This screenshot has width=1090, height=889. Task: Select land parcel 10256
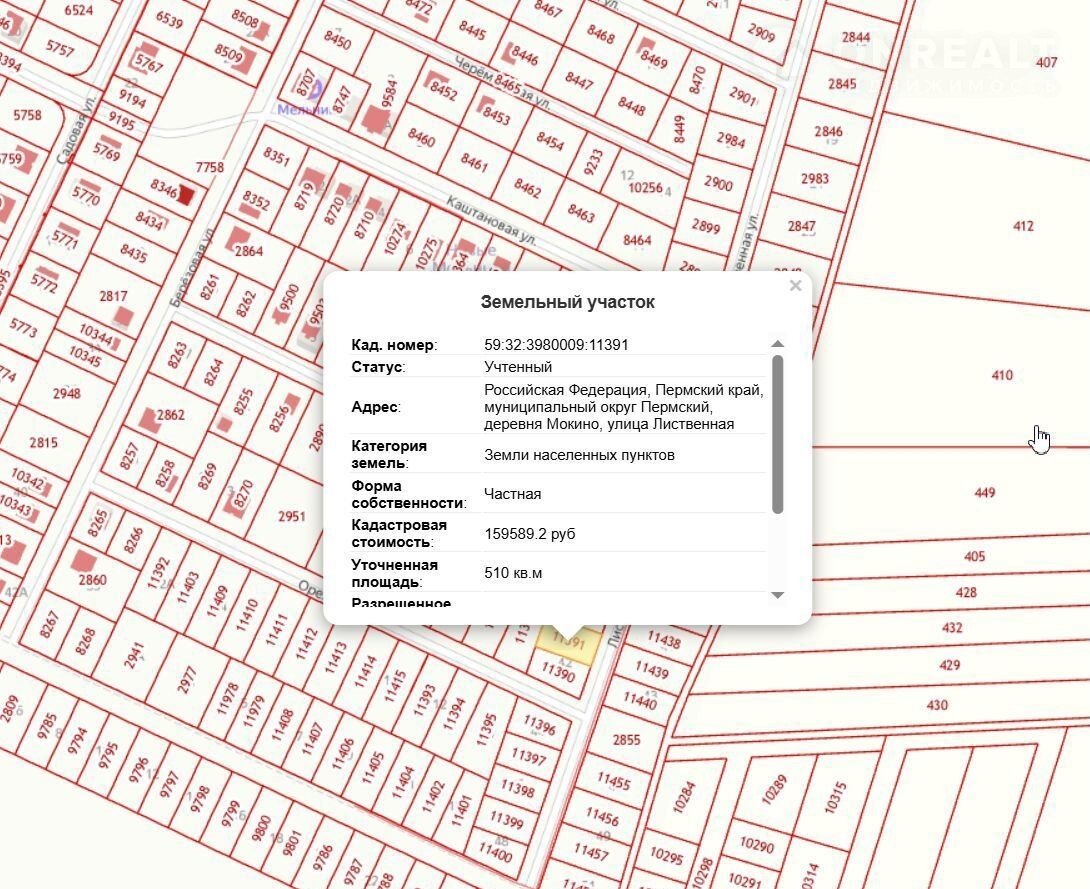tap(645, 187)
